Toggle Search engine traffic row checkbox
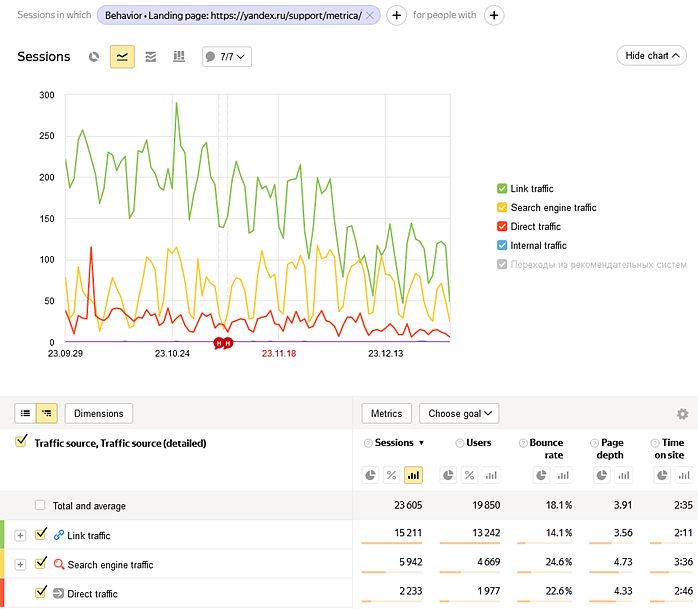 [x=41, y=564]
